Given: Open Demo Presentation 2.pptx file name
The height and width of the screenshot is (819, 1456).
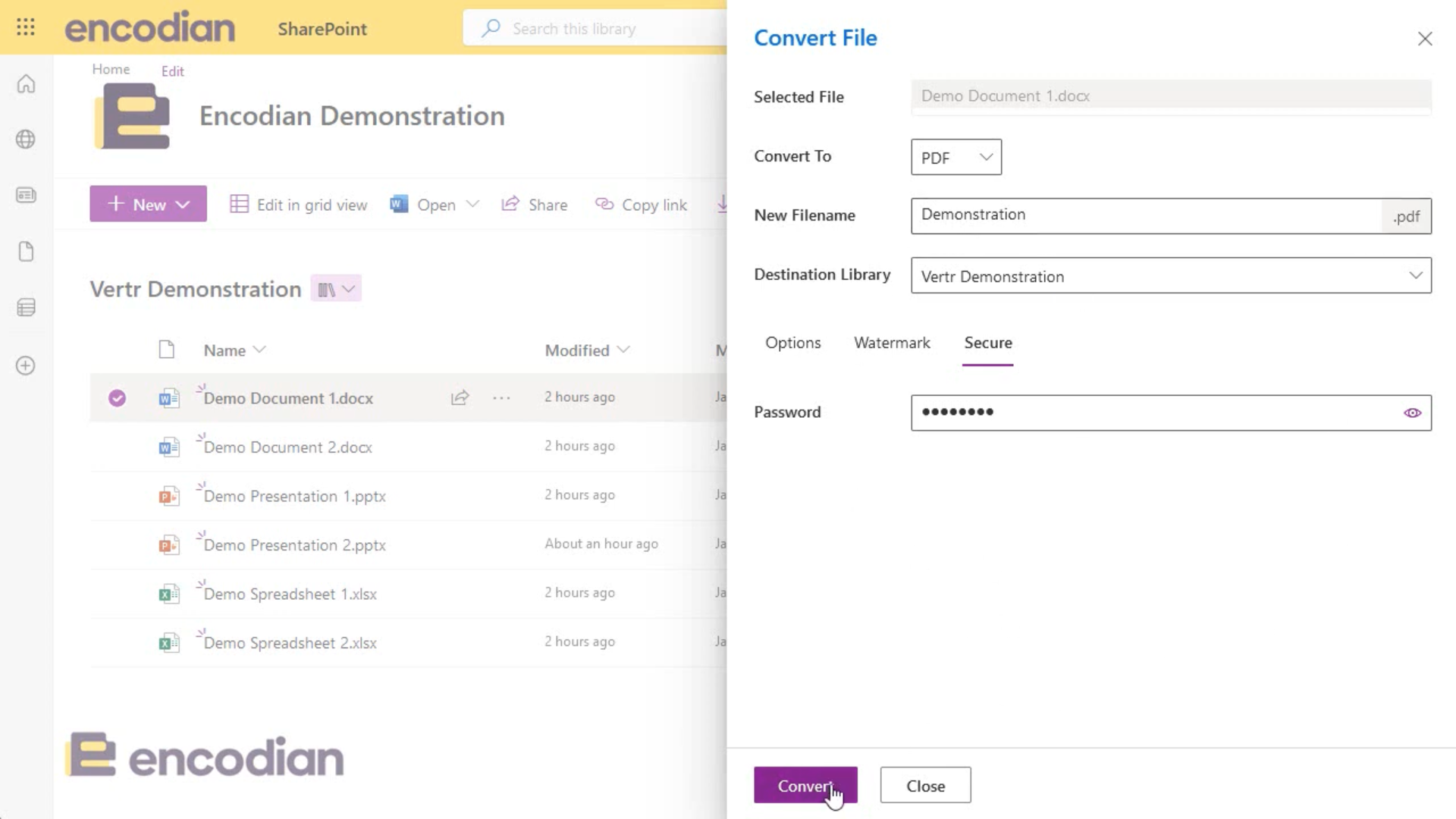Looking at the screenshot, I should coord(294,544).
